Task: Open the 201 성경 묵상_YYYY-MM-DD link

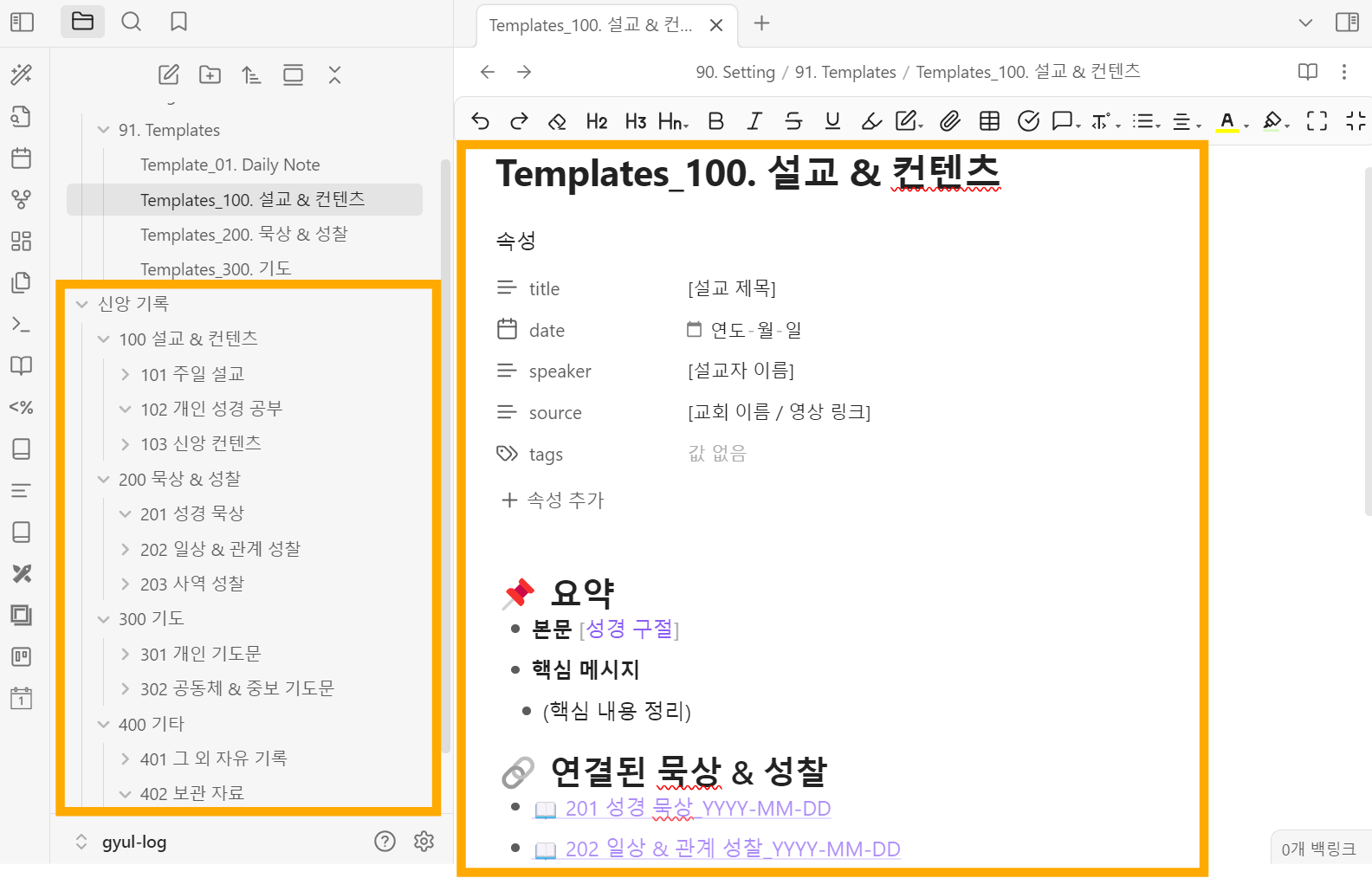Action: coord(698,808)
